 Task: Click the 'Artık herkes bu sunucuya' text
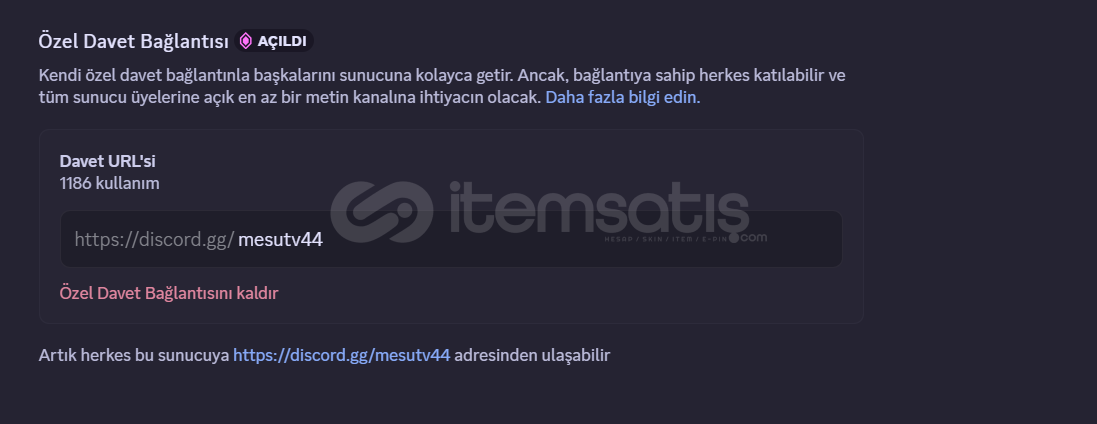pyautogui.click(x=134, y=355)
